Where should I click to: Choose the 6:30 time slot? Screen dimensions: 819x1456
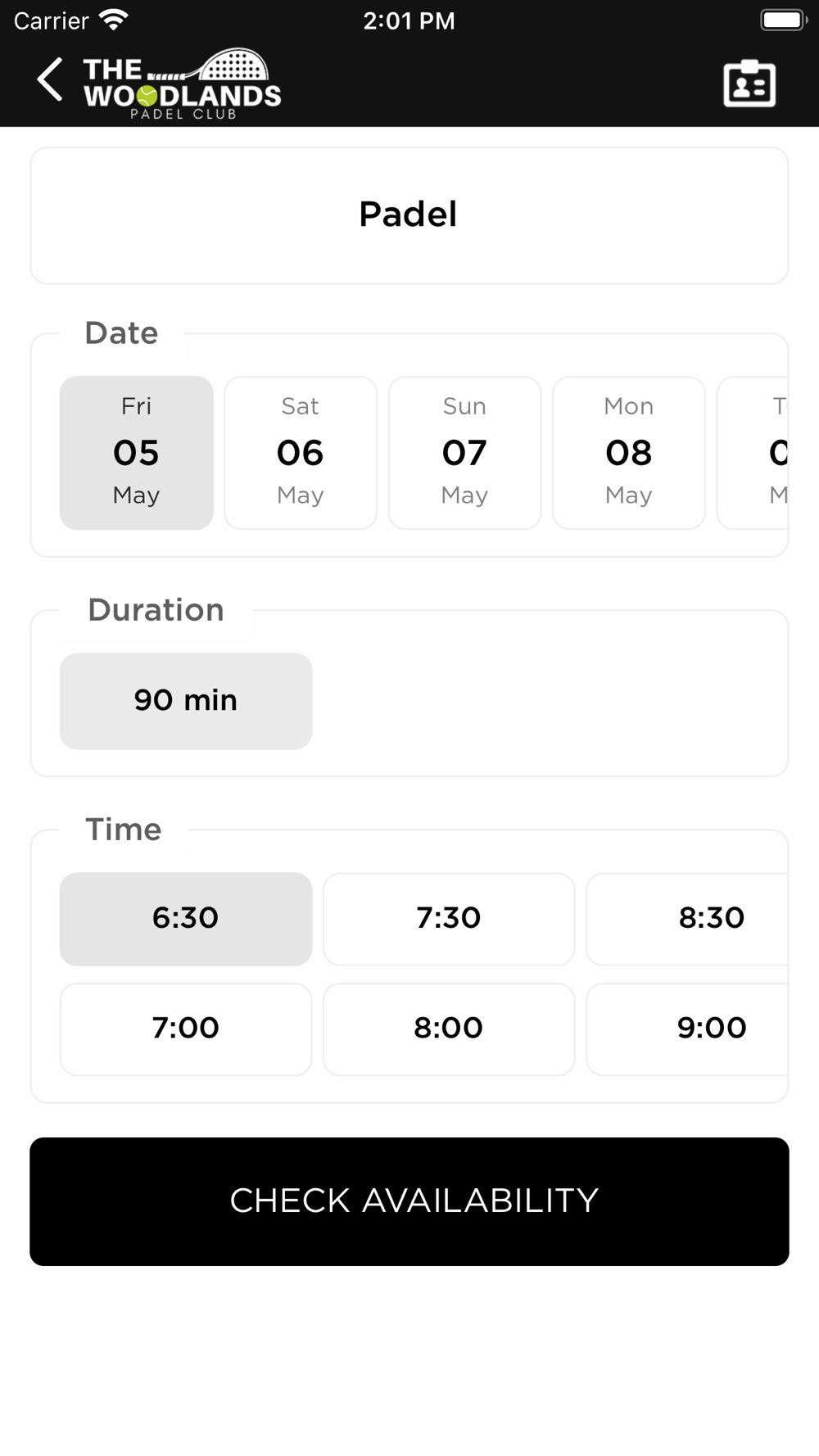pos(186,919)
